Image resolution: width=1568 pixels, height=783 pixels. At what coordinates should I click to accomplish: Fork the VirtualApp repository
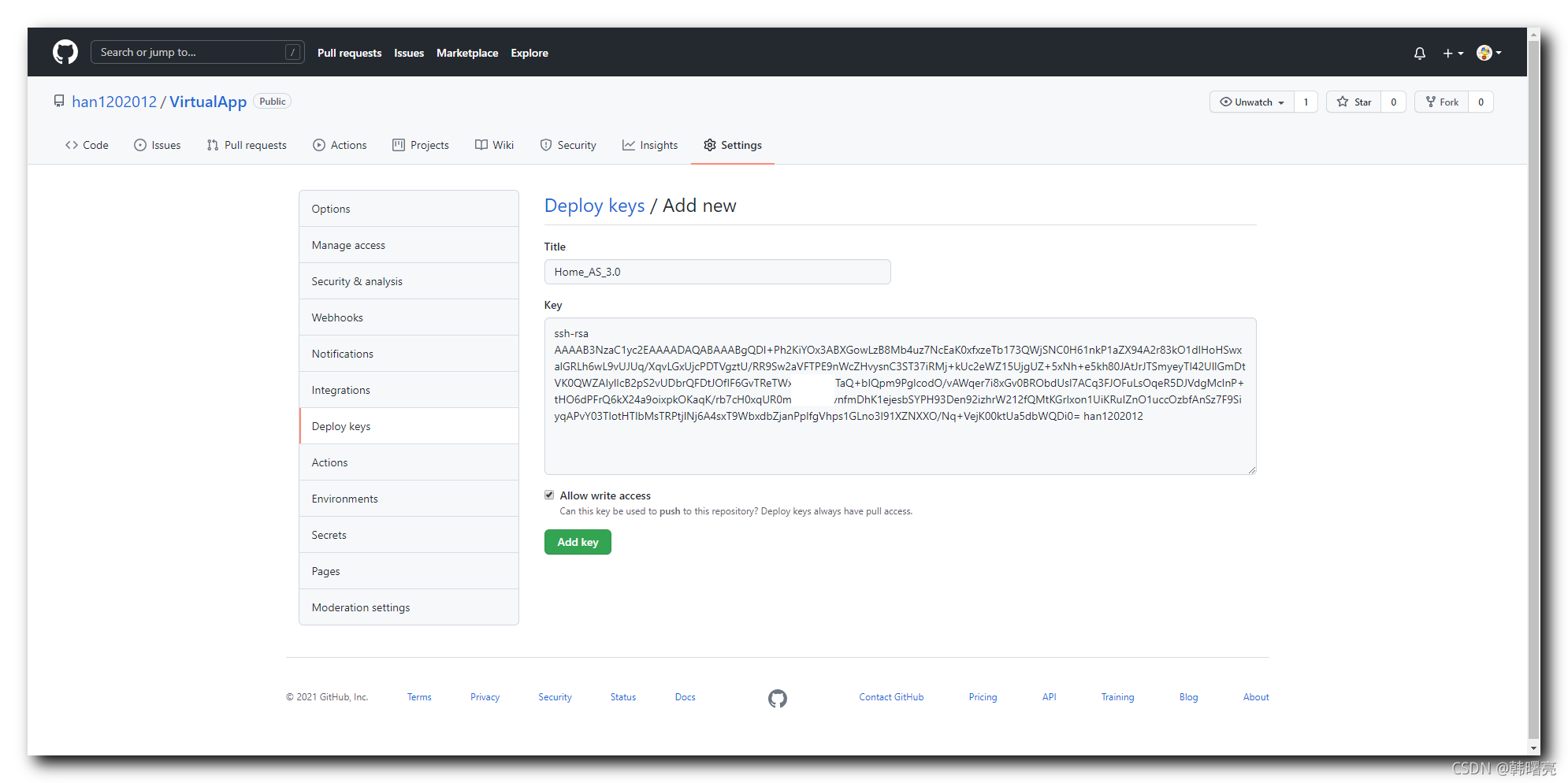[x=1442, y=102]
